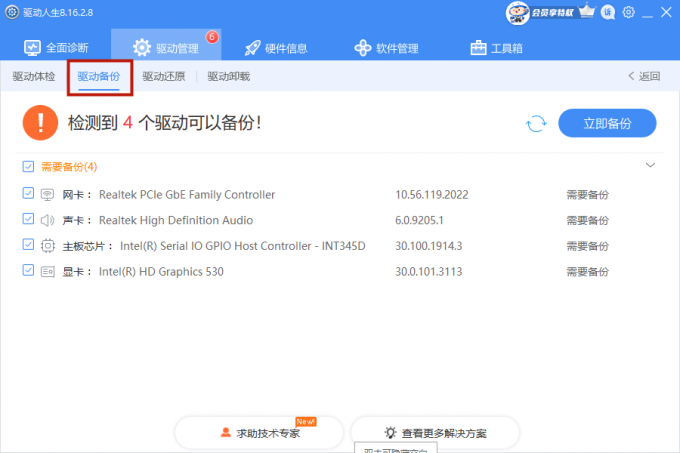Open 驱动卸载 sub-tab
This screenshot has width=680, height=453.
coord(229,77)
